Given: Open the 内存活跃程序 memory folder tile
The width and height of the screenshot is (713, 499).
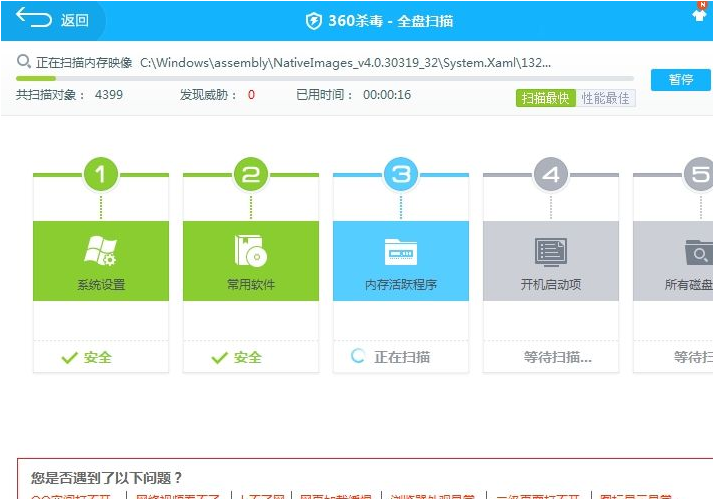Looking at the screenshot, I should (401, 261).
